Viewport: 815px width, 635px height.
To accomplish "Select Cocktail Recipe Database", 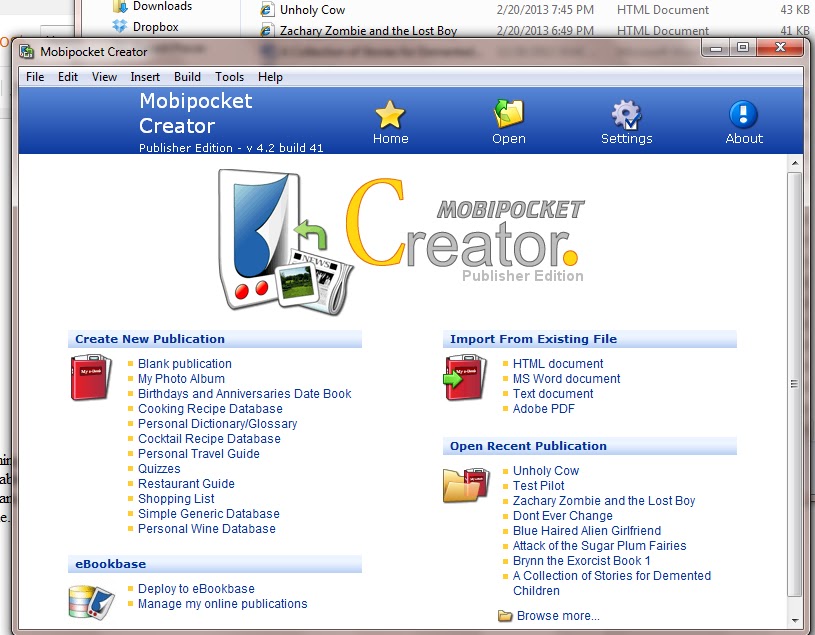I will click(x=209, y=439).
